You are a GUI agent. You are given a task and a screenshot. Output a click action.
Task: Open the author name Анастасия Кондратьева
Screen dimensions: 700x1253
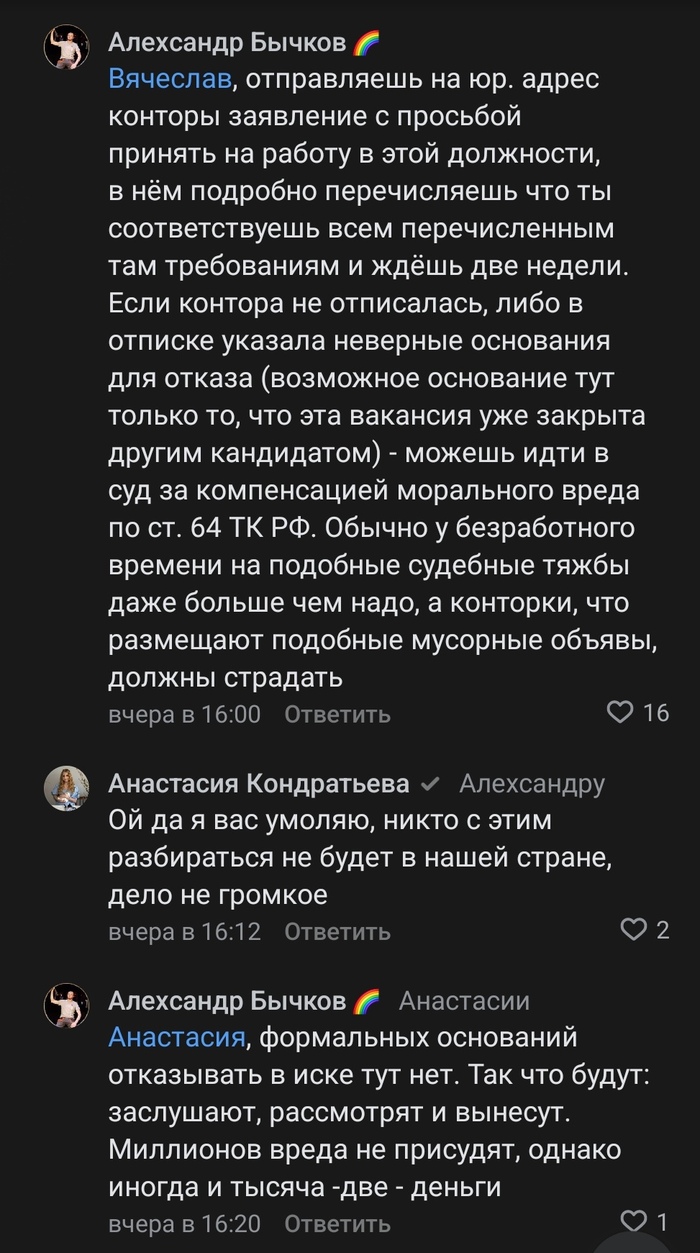259,783
